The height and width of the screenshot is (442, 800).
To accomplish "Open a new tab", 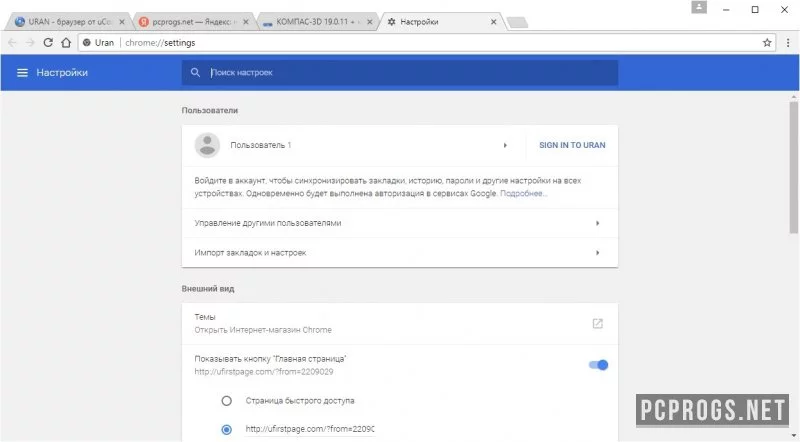I will 517,22.
